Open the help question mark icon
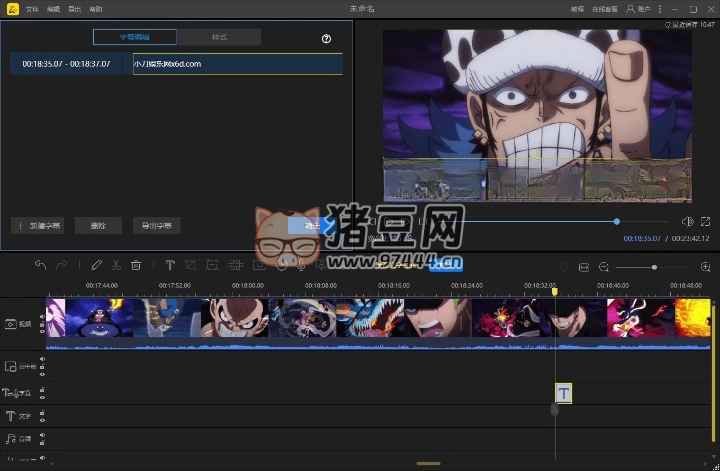 pos(326,39)
